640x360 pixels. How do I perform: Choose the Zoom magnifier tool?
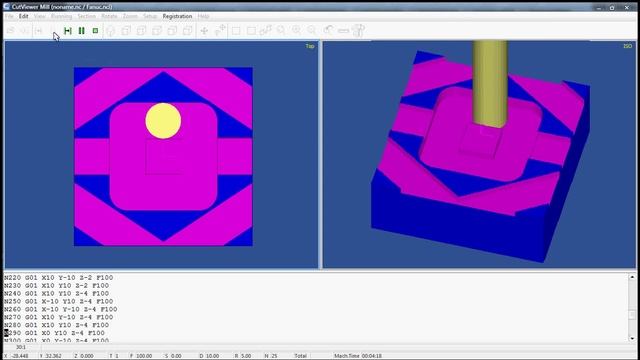click(x=281, y=30)
